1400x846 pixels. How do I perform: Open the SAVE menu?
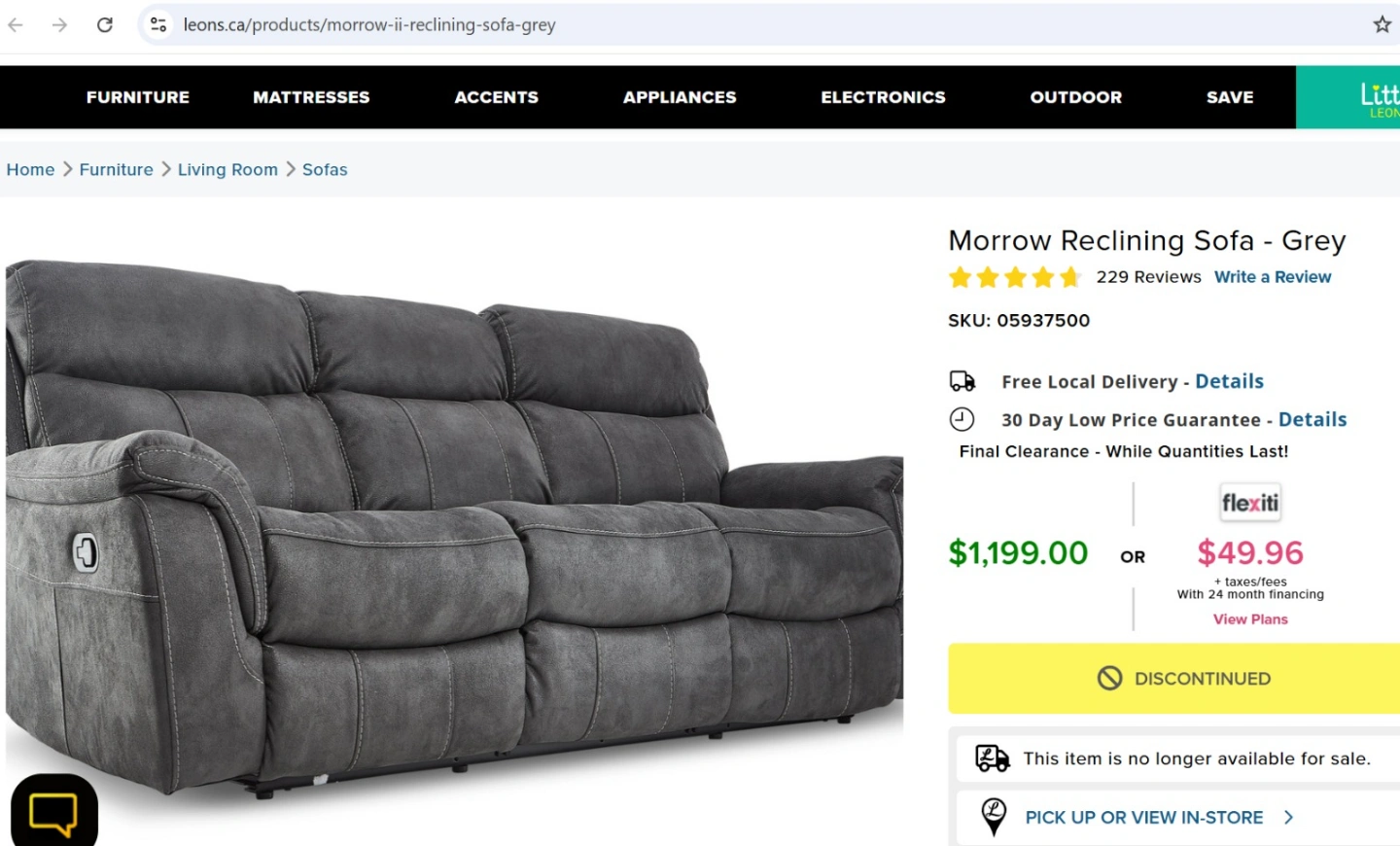tap(1230, 97)
